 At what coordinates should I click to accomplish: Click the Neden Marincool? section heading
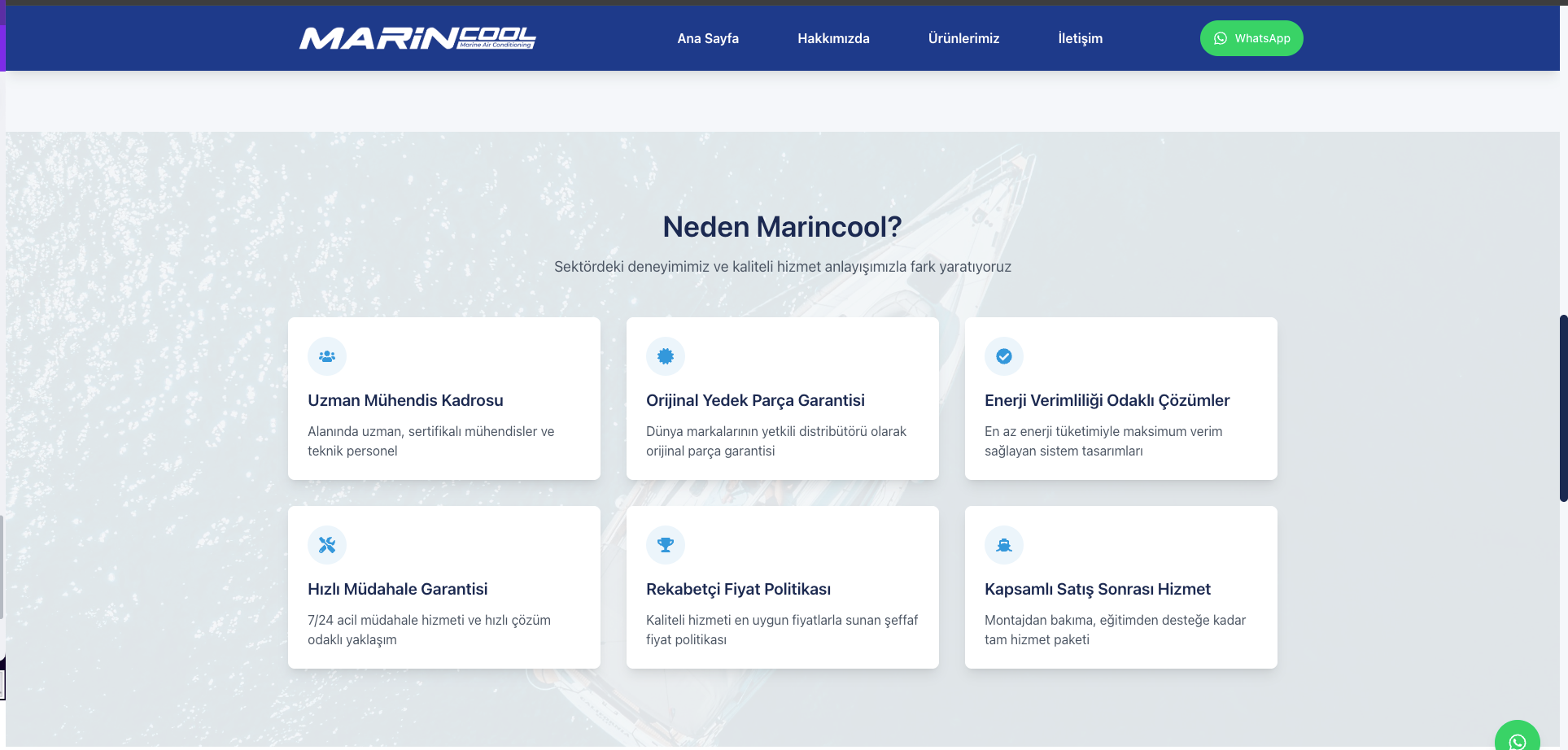point(782,227)
